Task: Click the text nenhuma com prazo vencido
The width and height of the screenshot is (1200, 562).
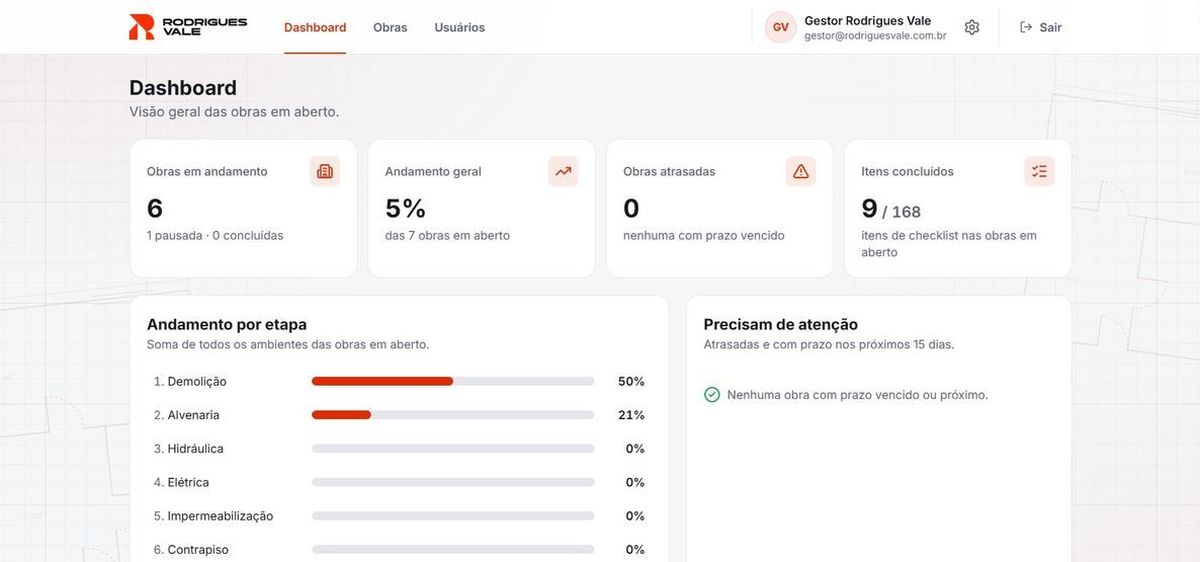Action: point(704,236)
